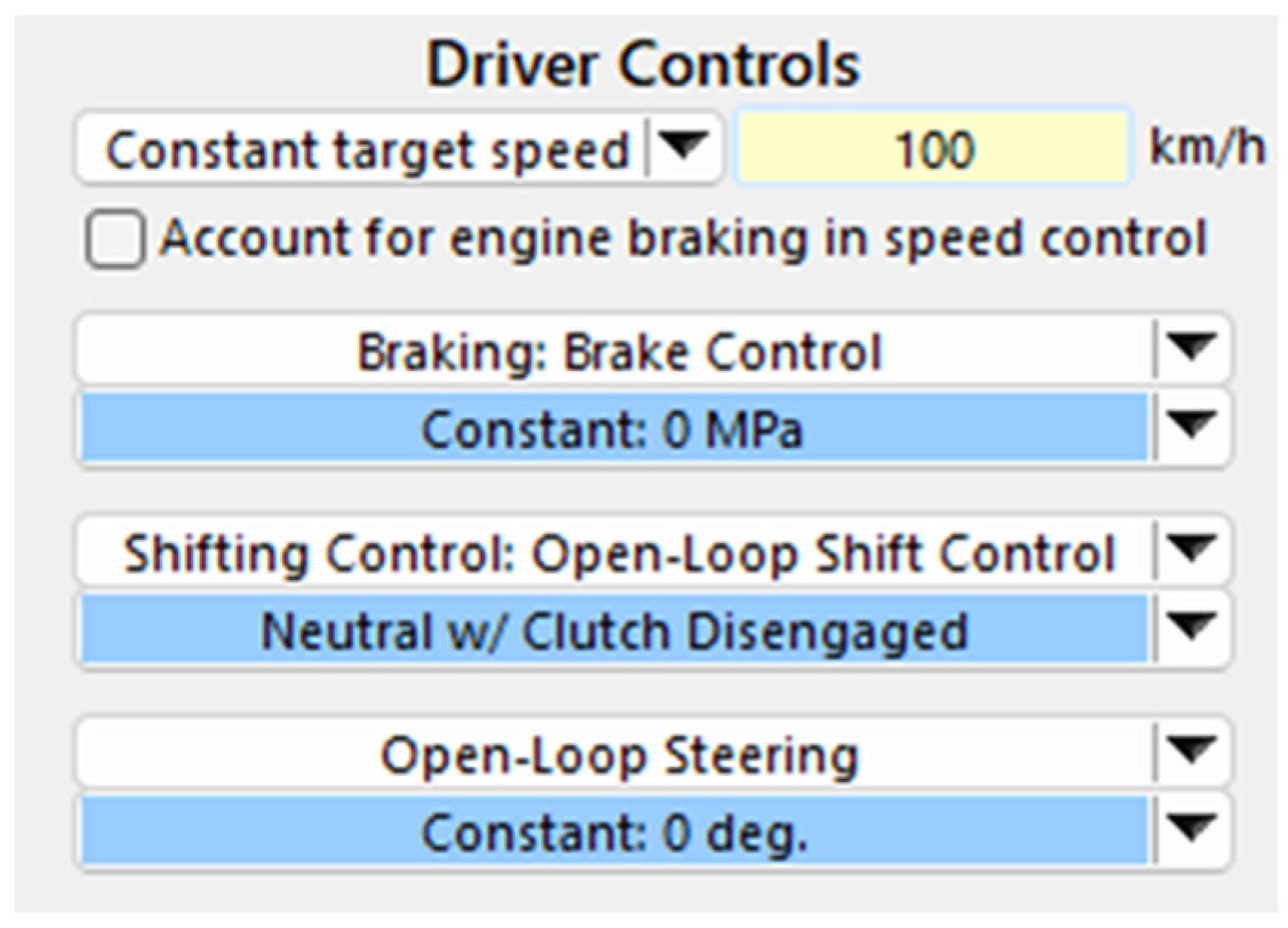Click the Open-Loop Shift Control selector text

tap(618, 554)
